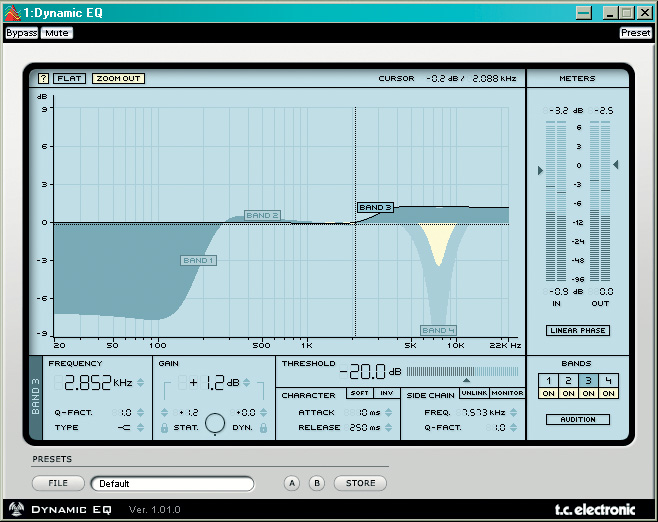This screenshot has width=658, height=522.
Task: Click the static gain lock icon
Action: pos(165,428)
